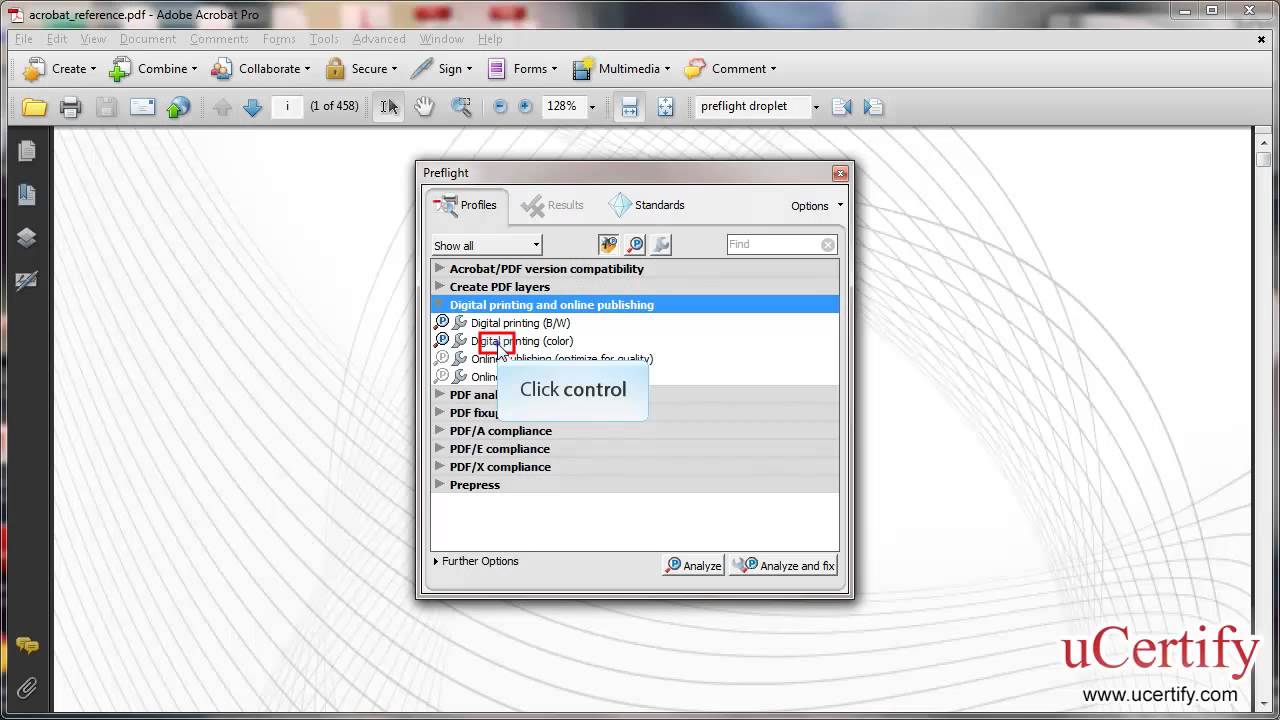Open the zoom percentage dropdown arrow
This screenshot has width=1280, height=720.
(x=592, y=107)
